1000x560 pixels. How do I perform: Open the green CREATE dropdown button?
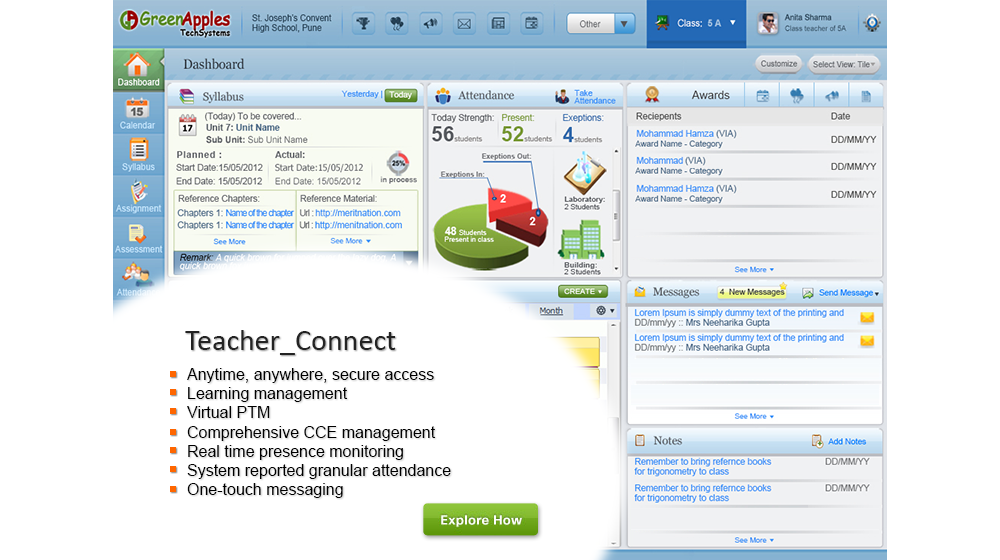(x=583, y=292)
